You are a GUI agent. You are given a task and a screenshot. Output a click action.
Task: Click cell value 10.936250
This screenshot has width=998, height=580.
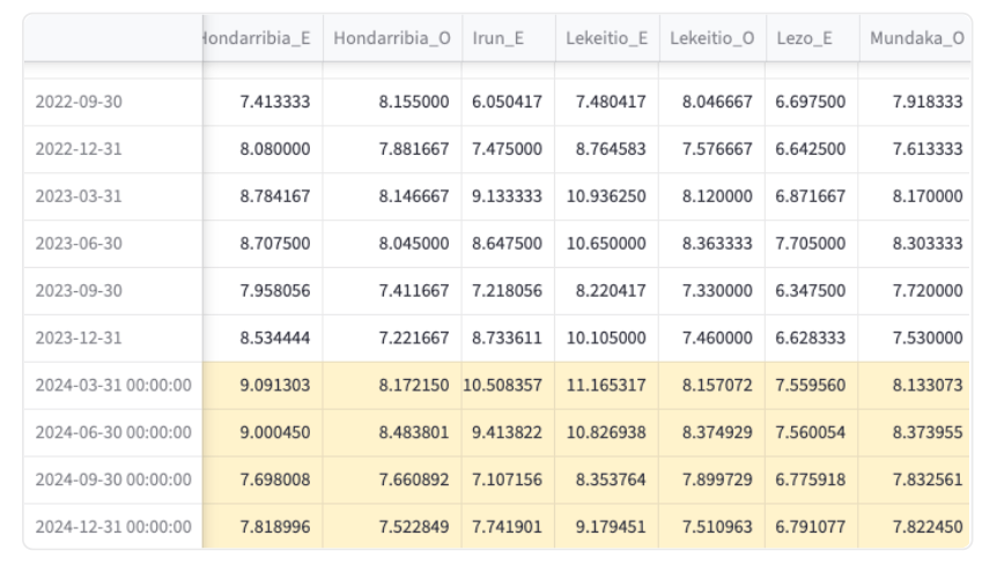coord(607,196)
